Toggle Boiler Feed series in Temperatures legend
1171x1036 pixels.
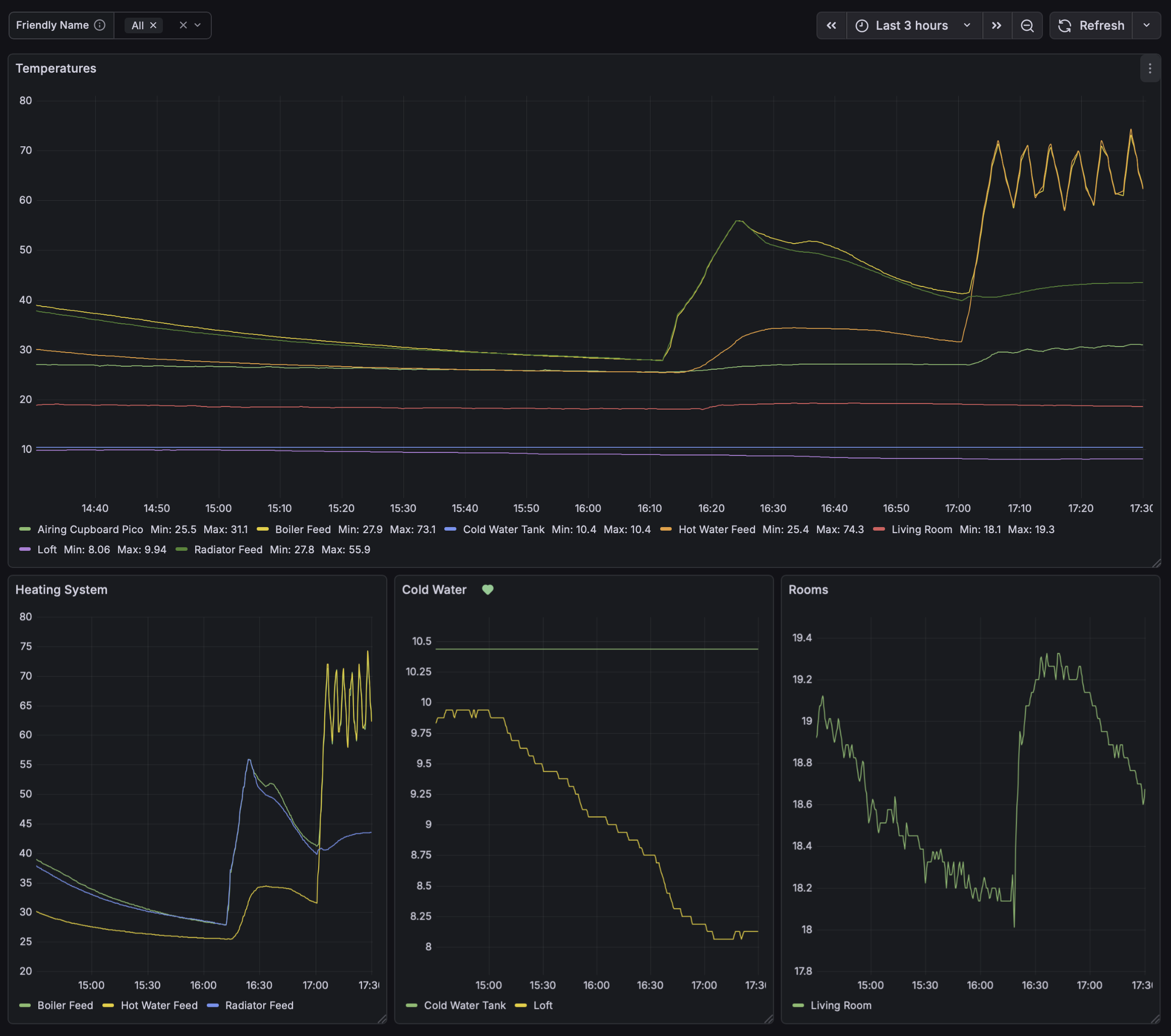[303, 530]
